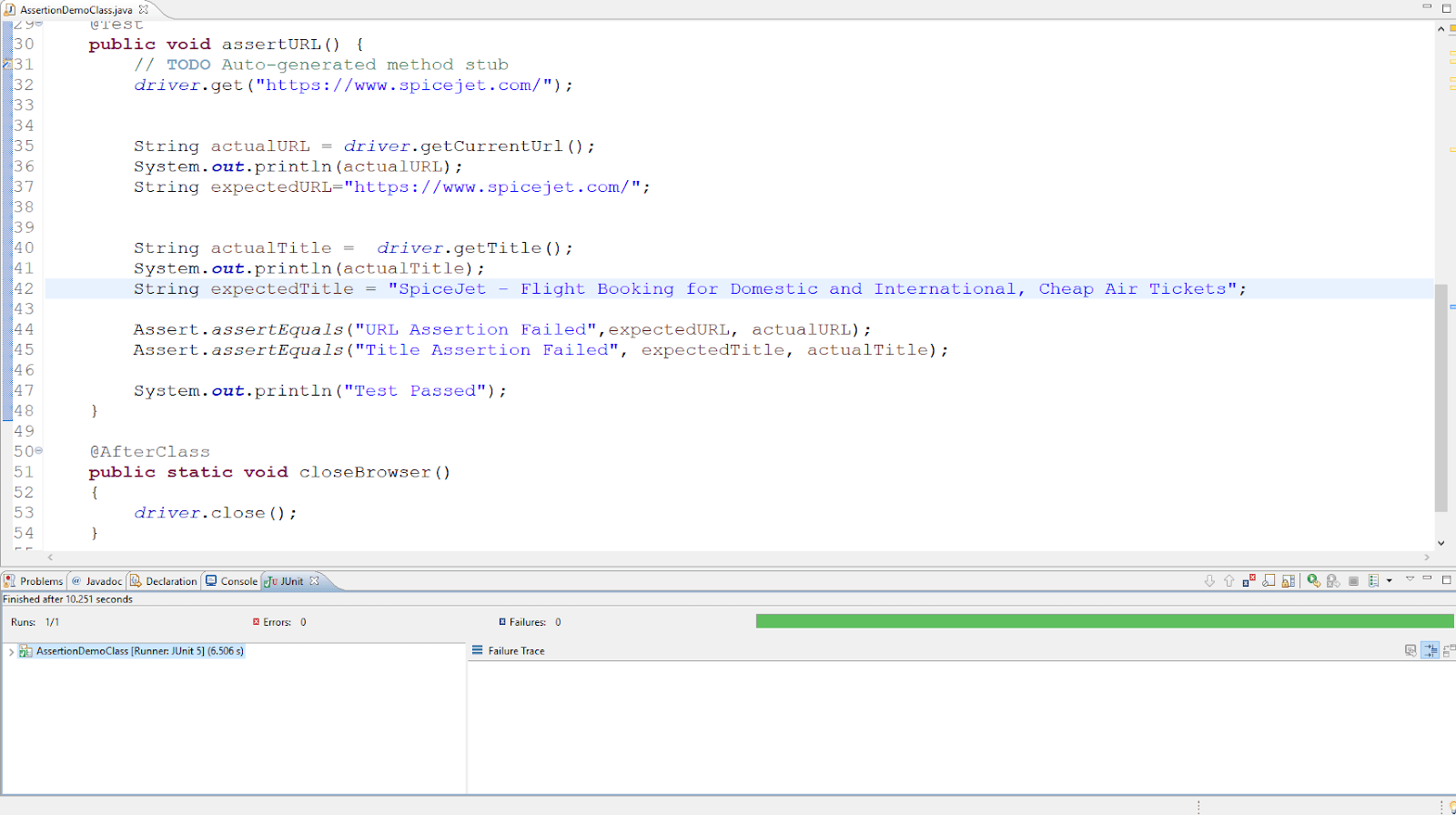Click the task marker at line 31
Screen dimensions: 1456x815
[6, 65]
